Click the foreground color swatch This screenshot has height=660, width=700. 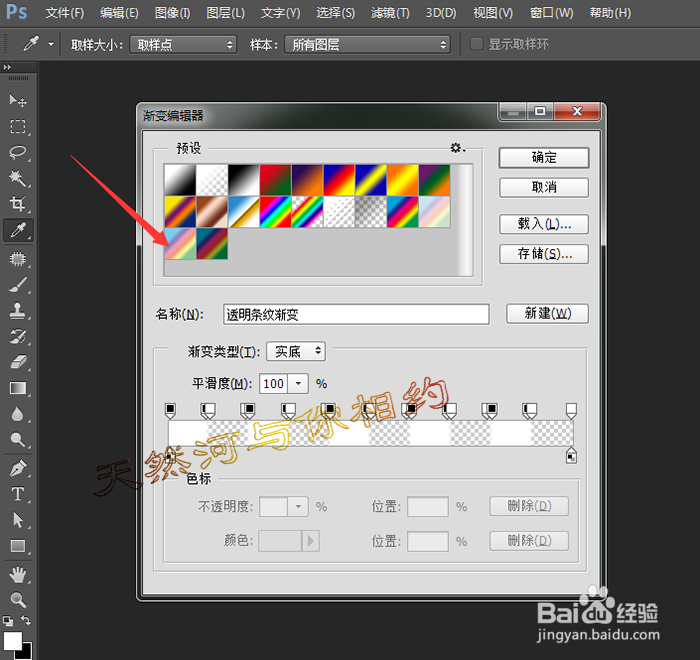[x=12, y=641]
